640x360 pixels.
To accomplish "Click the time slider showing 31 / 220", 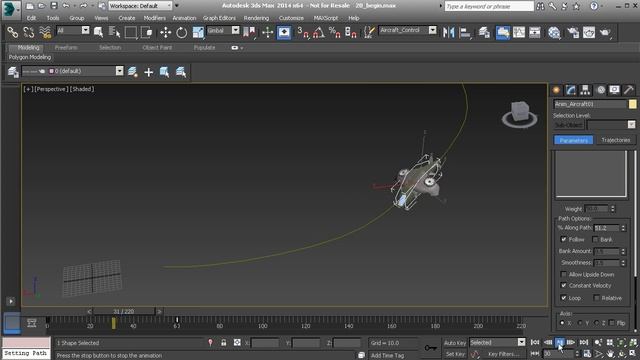I will (x=124, y=311).
